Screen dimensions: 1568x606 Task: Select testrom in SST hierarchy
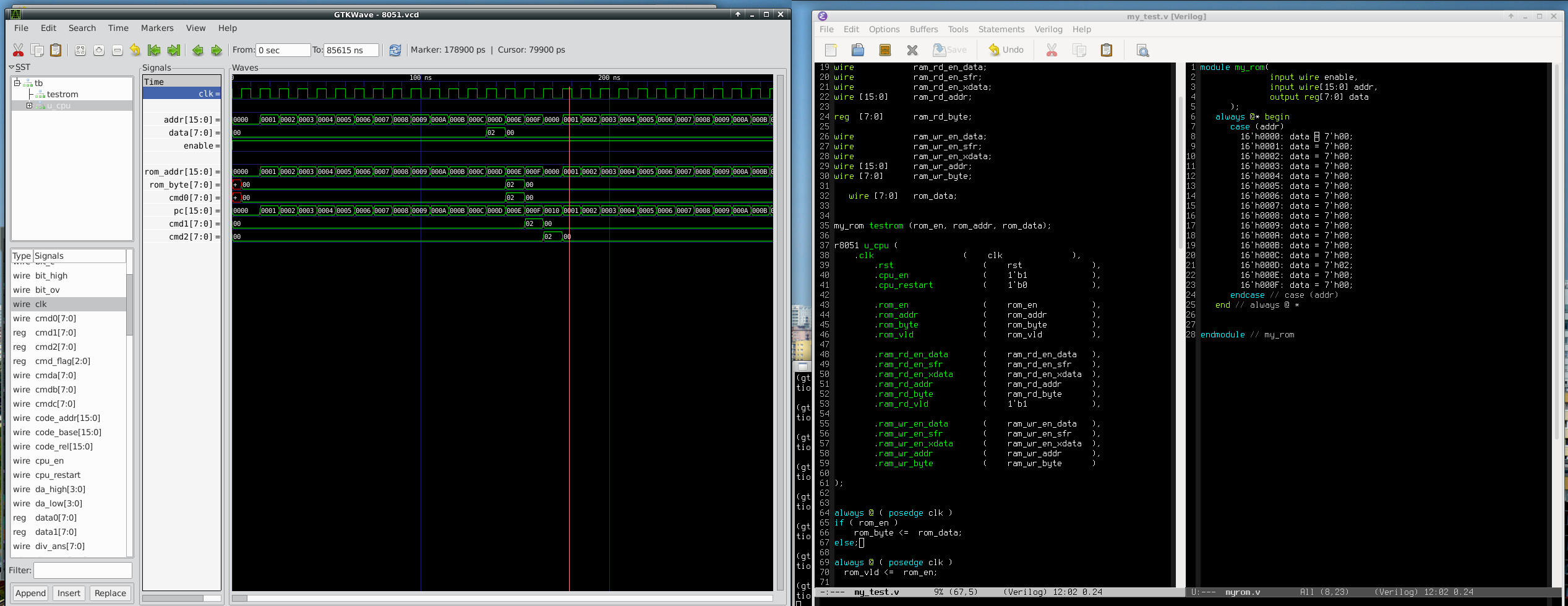[x=62, y=94]
